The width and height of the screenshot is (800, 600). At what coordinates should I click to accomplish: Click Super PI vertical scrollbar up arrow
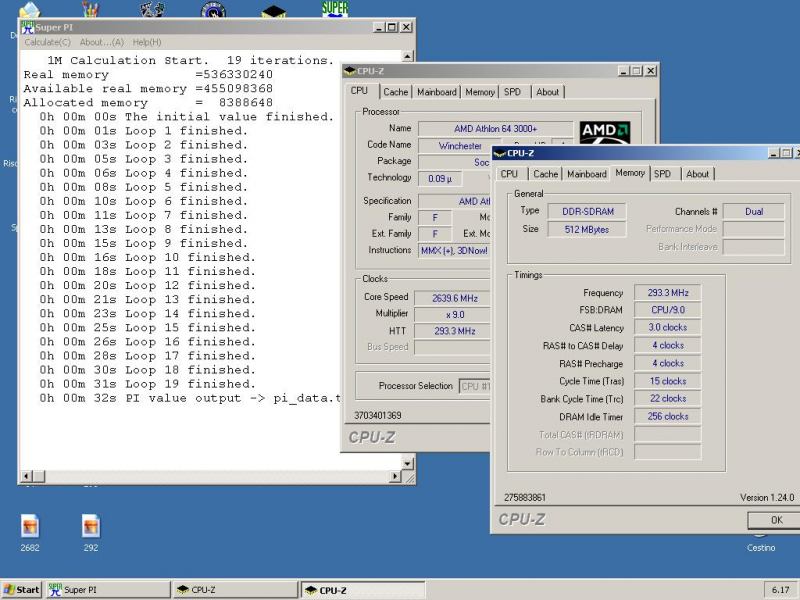pyautogui.click(x=407, y=56)
